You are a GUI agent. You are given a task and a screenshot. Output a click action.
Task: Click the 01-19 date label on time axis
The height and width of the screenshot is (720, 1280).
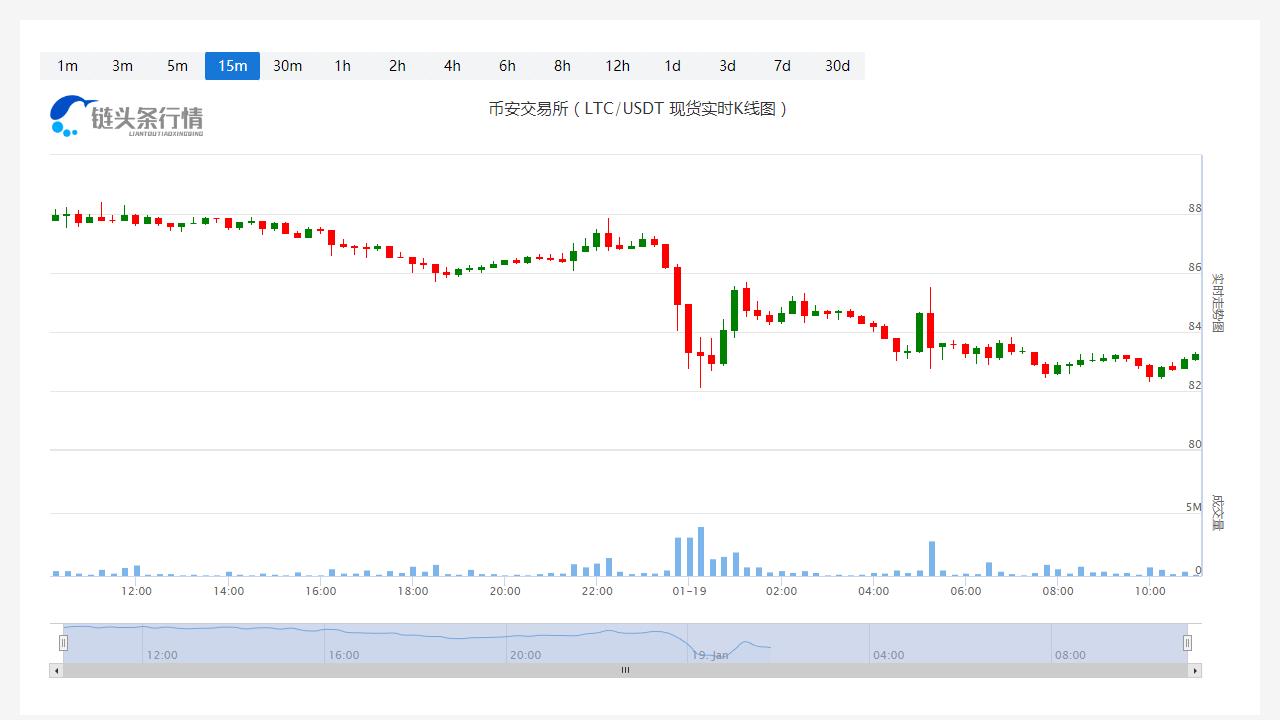pyautogui.click(x=689, y=591)
